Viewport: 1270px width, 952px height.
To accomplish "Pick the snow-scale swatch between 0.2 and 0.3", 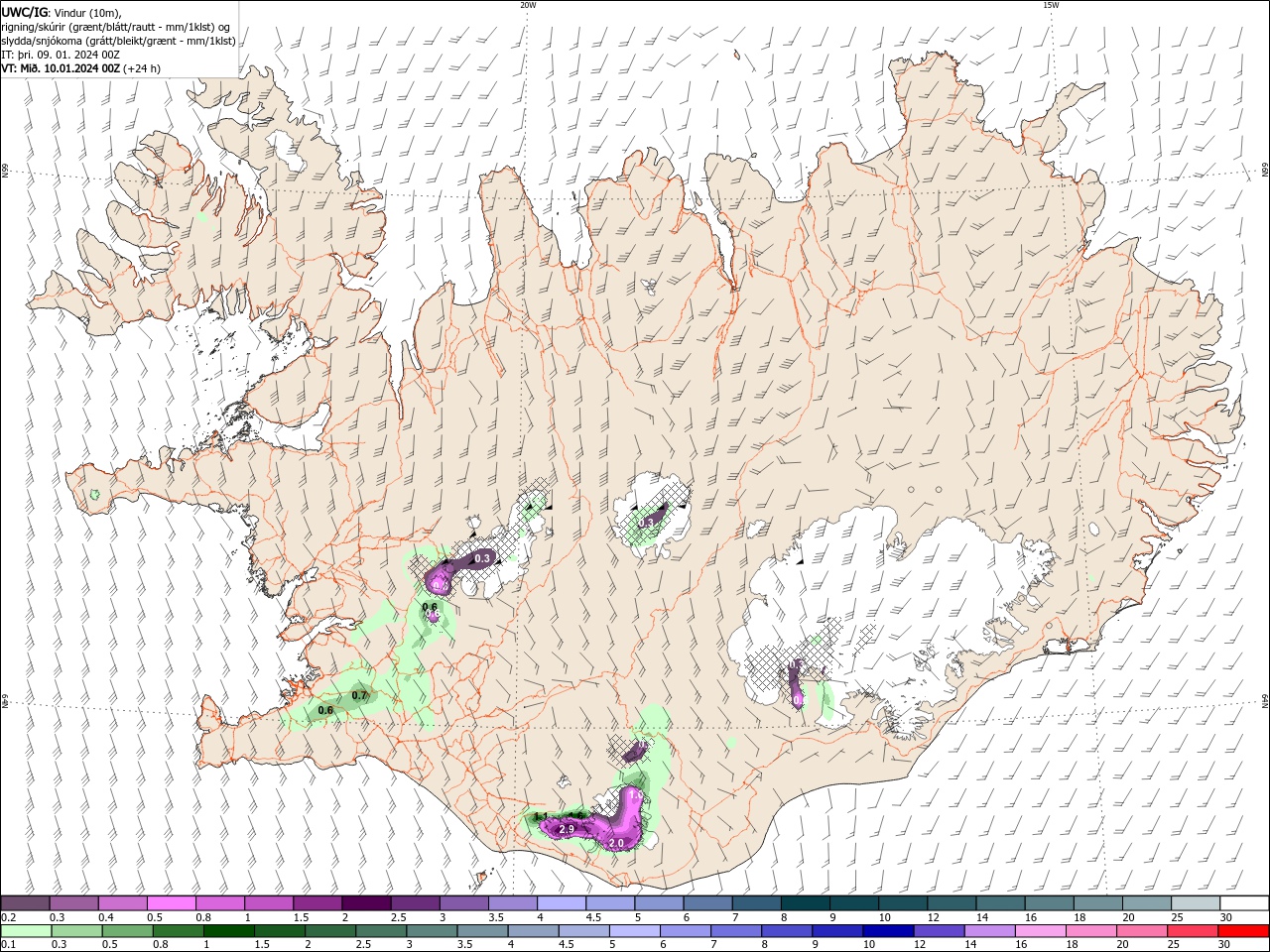I will point(25,903).
